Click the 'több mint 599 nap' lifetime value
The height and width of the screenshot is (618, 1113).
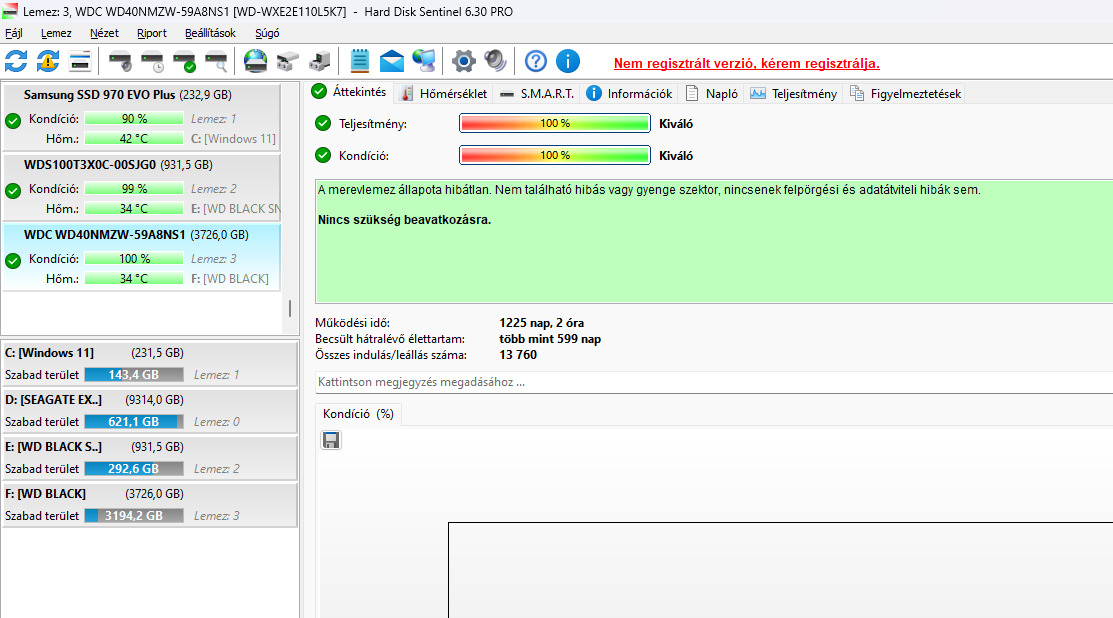(x=550, y=339)
